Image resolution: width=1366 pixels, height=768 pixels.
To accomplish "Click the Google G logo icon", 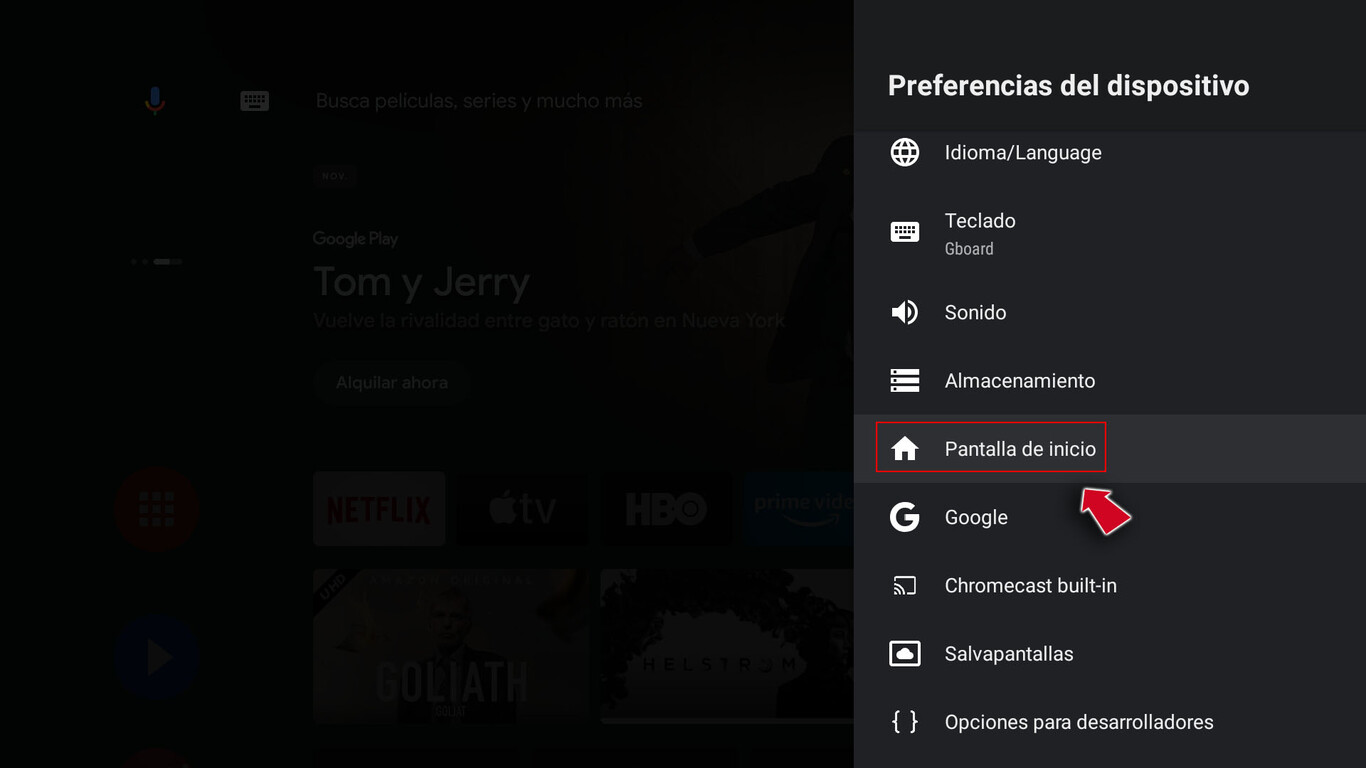I will [905, 517].
